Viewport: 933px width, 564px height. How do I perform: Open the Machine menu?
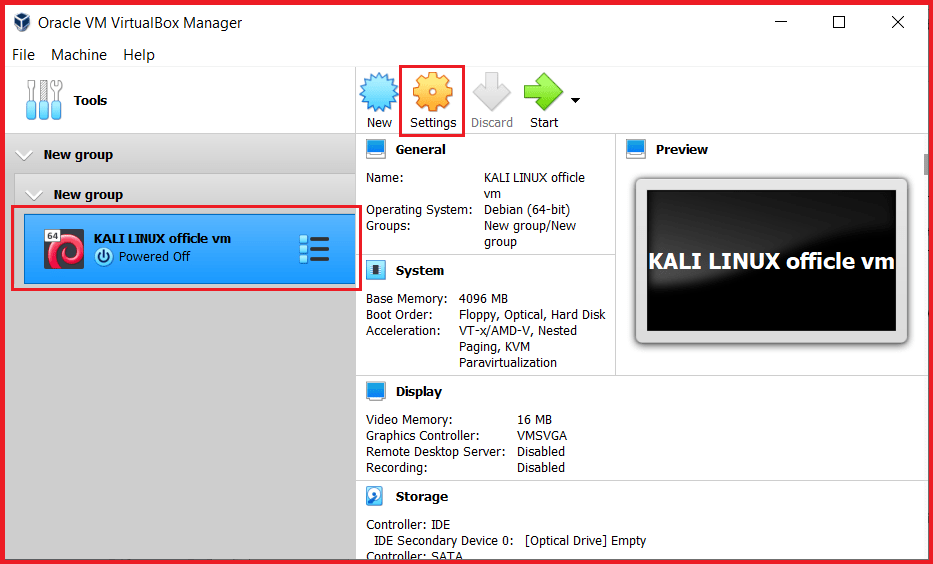79,55
